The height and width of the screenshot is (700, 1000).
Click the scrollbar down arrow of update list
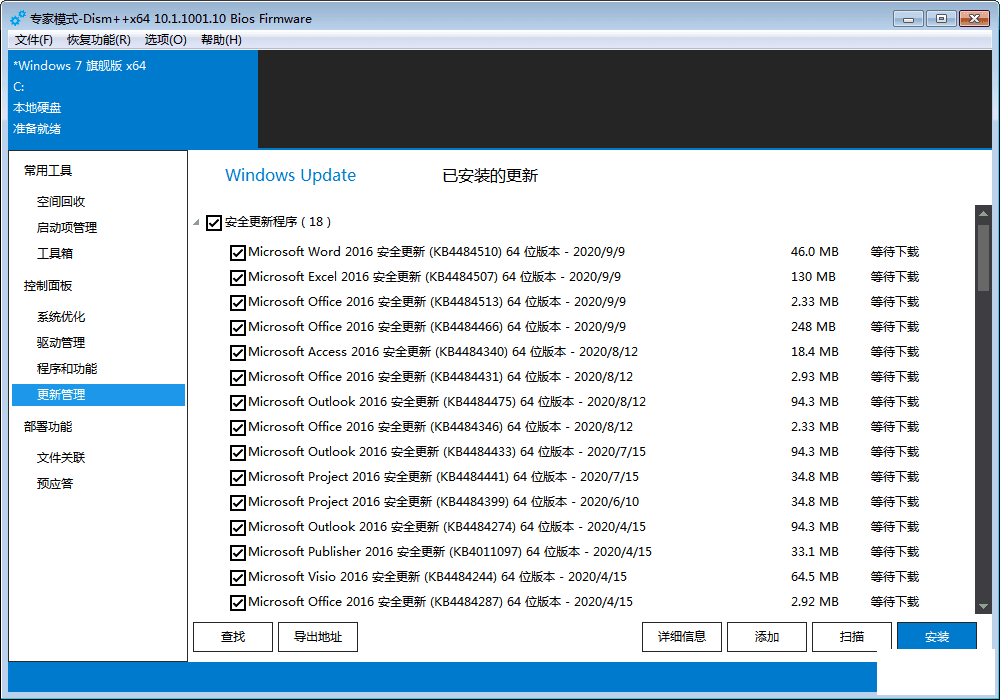point(983,606)
